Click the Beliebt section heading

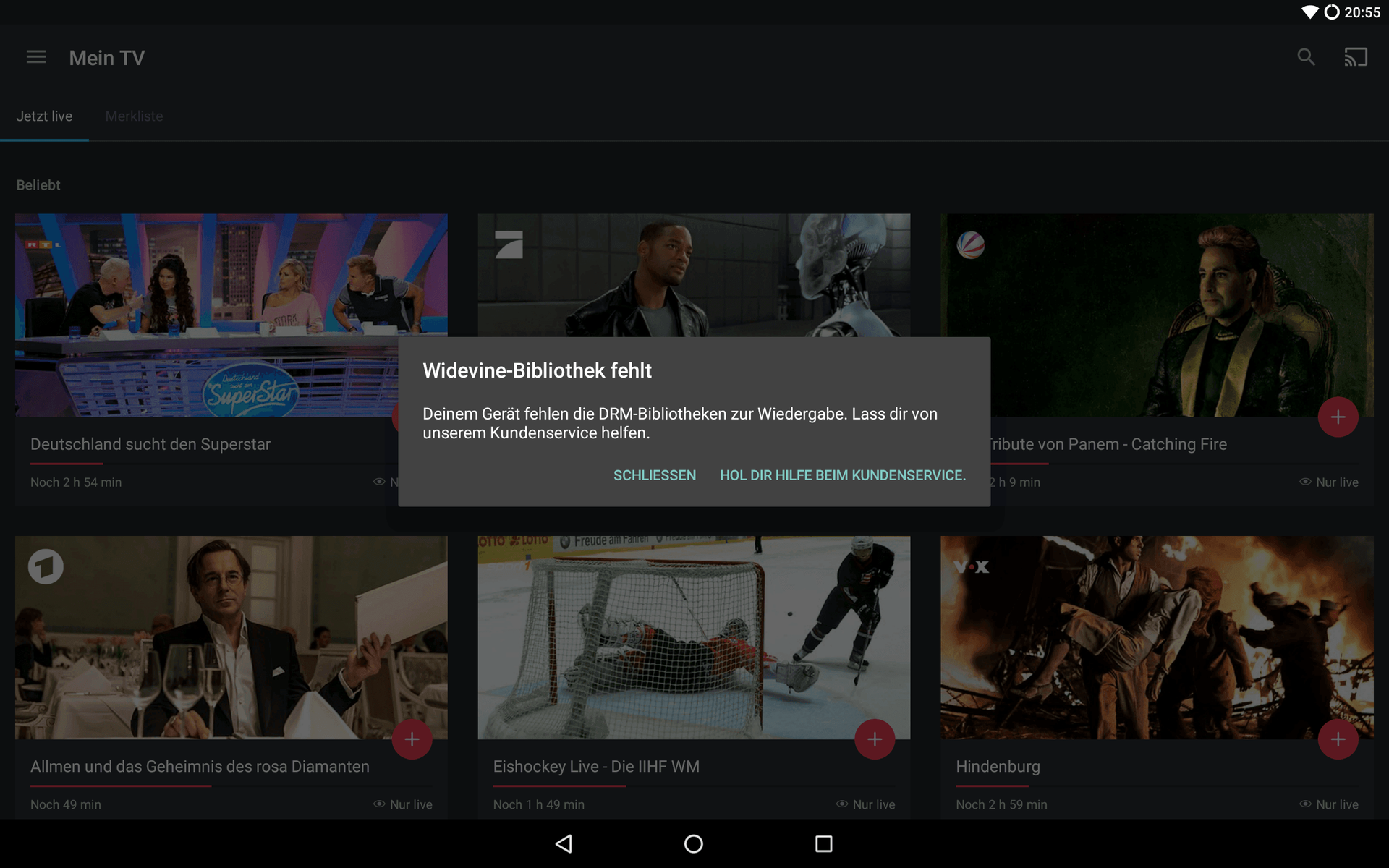tap(38, 185)
